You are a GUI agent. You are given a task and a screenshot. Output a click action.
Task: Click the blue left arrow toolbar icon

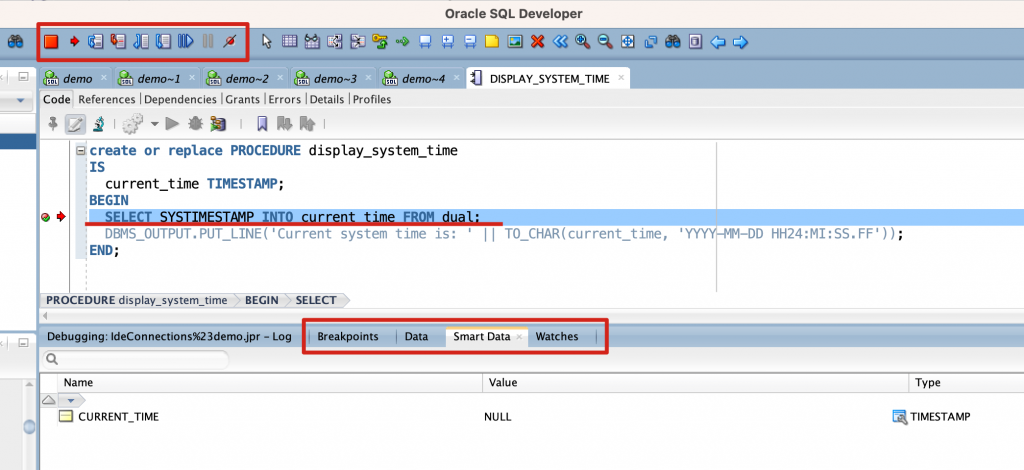(x=718, y=42)
